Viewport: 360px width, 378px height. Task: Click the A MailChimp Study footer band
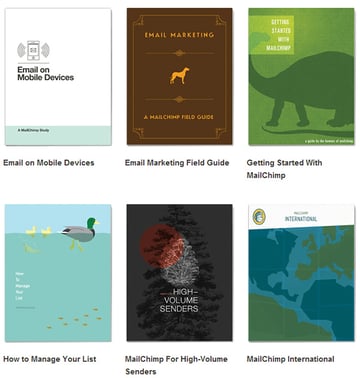pyautogui.click(x=58, y=135)
